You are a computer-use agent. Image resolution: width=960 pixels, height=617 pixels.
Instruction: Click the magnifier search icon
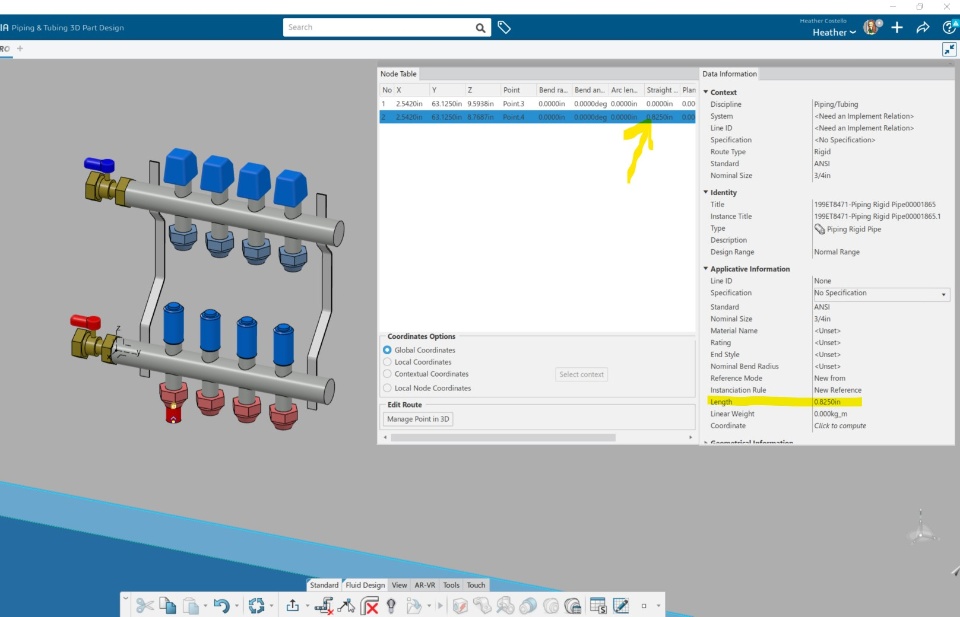coord(481,28)
